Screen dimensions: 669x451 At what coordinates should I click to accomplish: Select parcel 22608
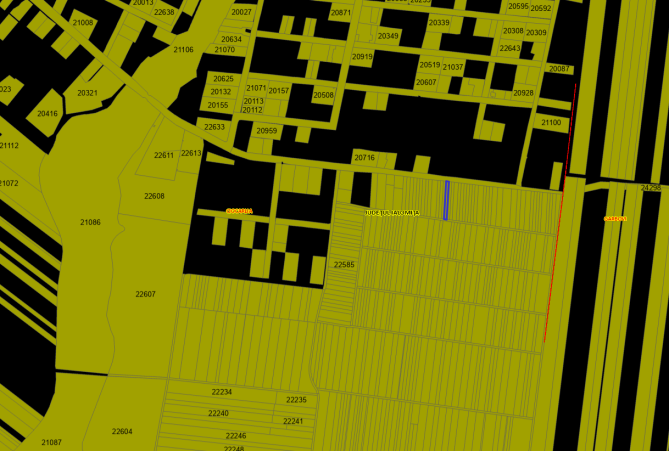coord(154,196)
